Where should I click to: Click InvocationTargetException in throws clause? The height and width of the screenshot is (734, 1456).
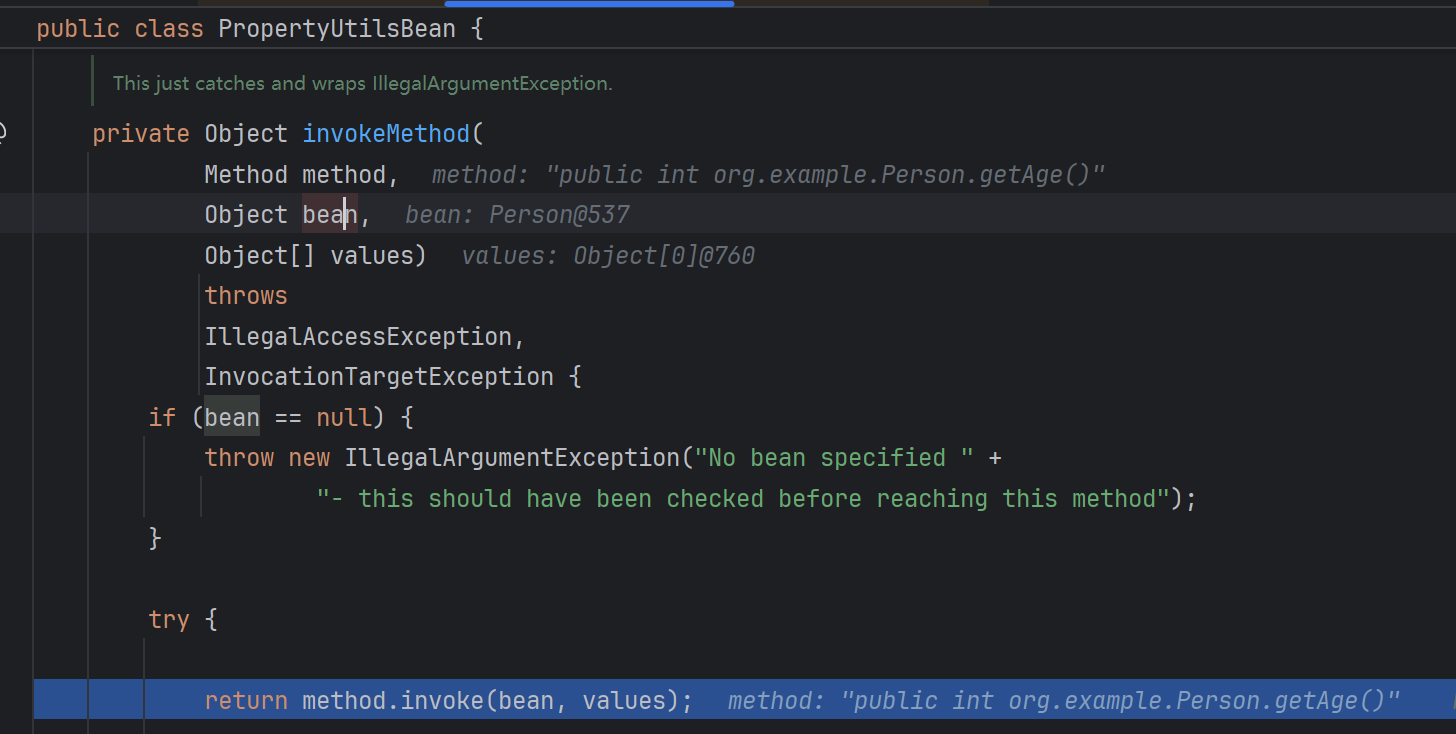(378, 377)
